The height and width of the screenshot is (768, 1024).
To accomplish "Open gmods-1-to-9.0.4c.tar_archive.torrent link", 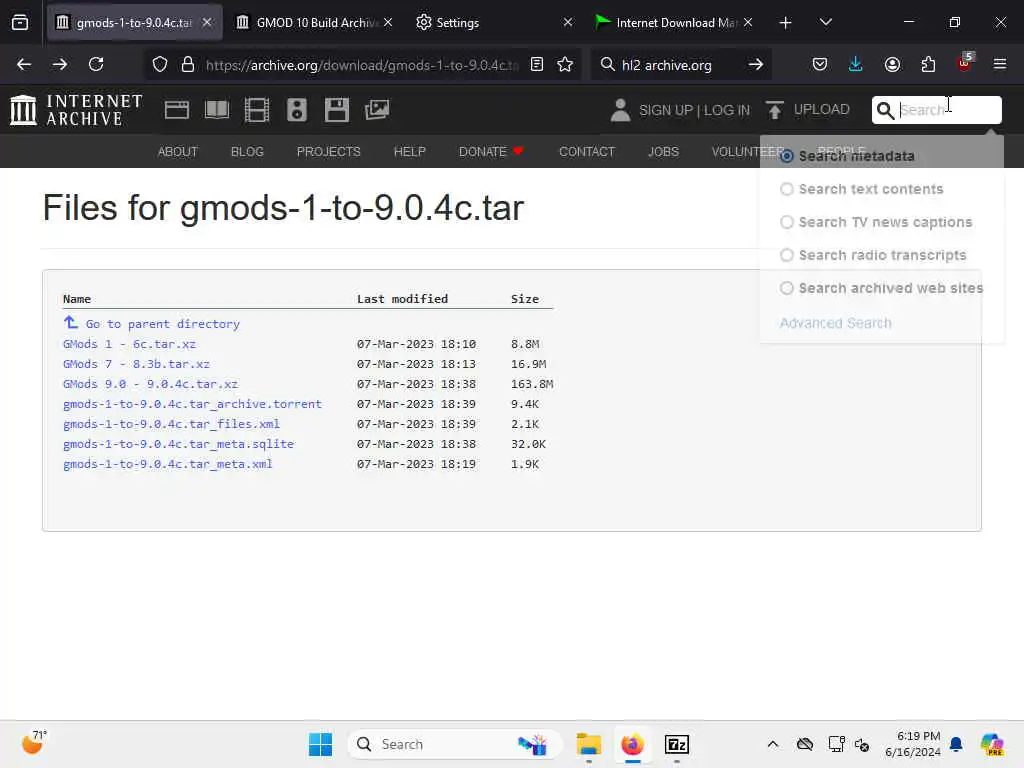I will point(193,404).
